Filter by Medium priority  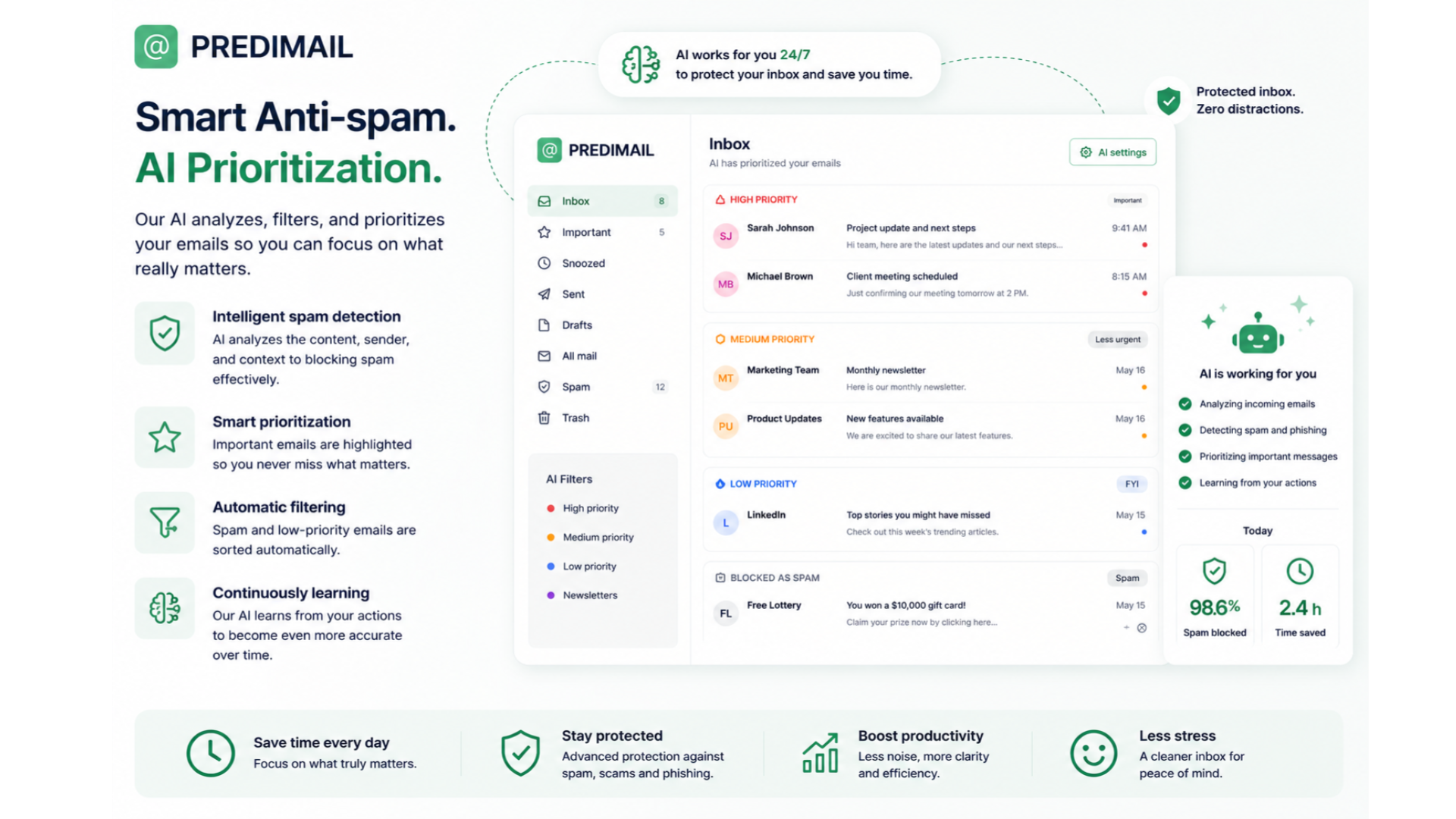(x=590, y=537)
